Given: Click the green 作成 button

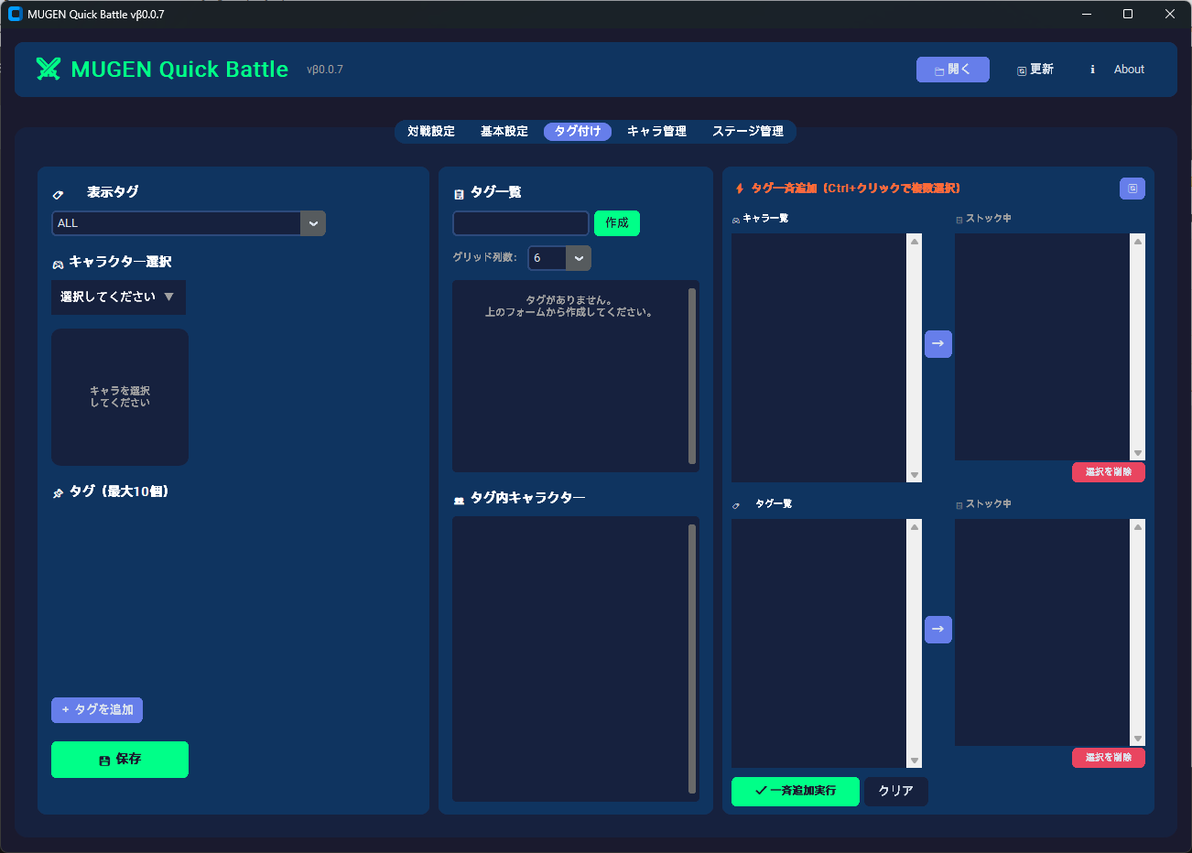Looking at the screenshot, I should click(617, 224).
